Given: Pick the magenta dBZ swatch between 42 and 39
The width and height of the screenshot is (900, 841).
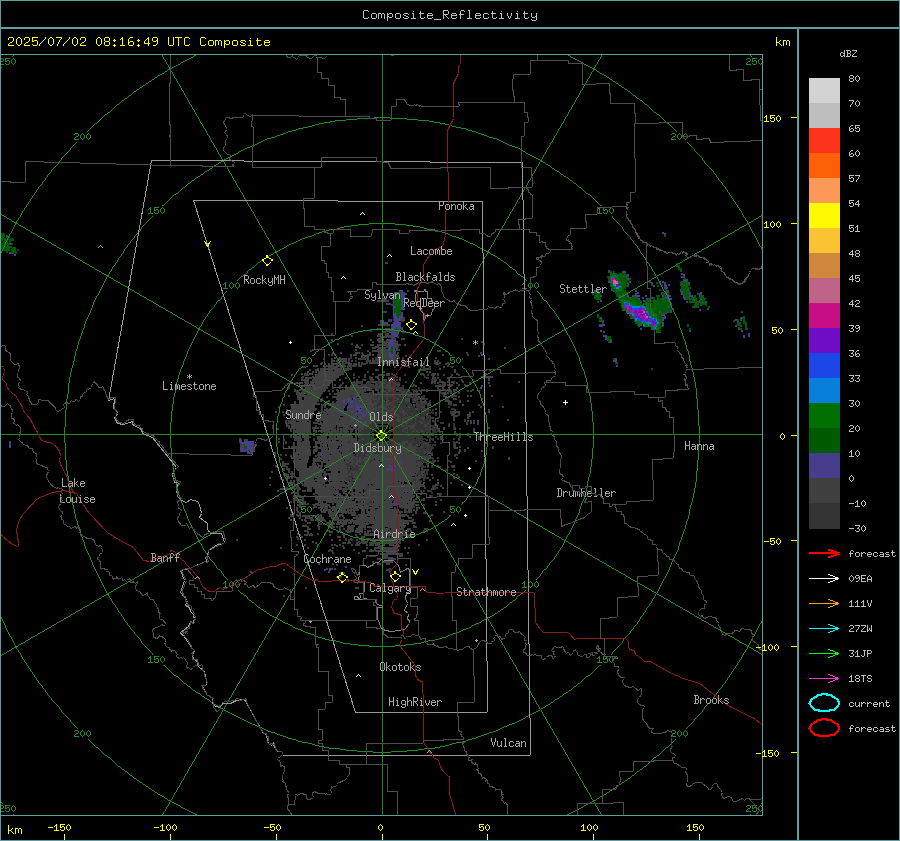Looking at the screenshot, I should tap(824, 315).
